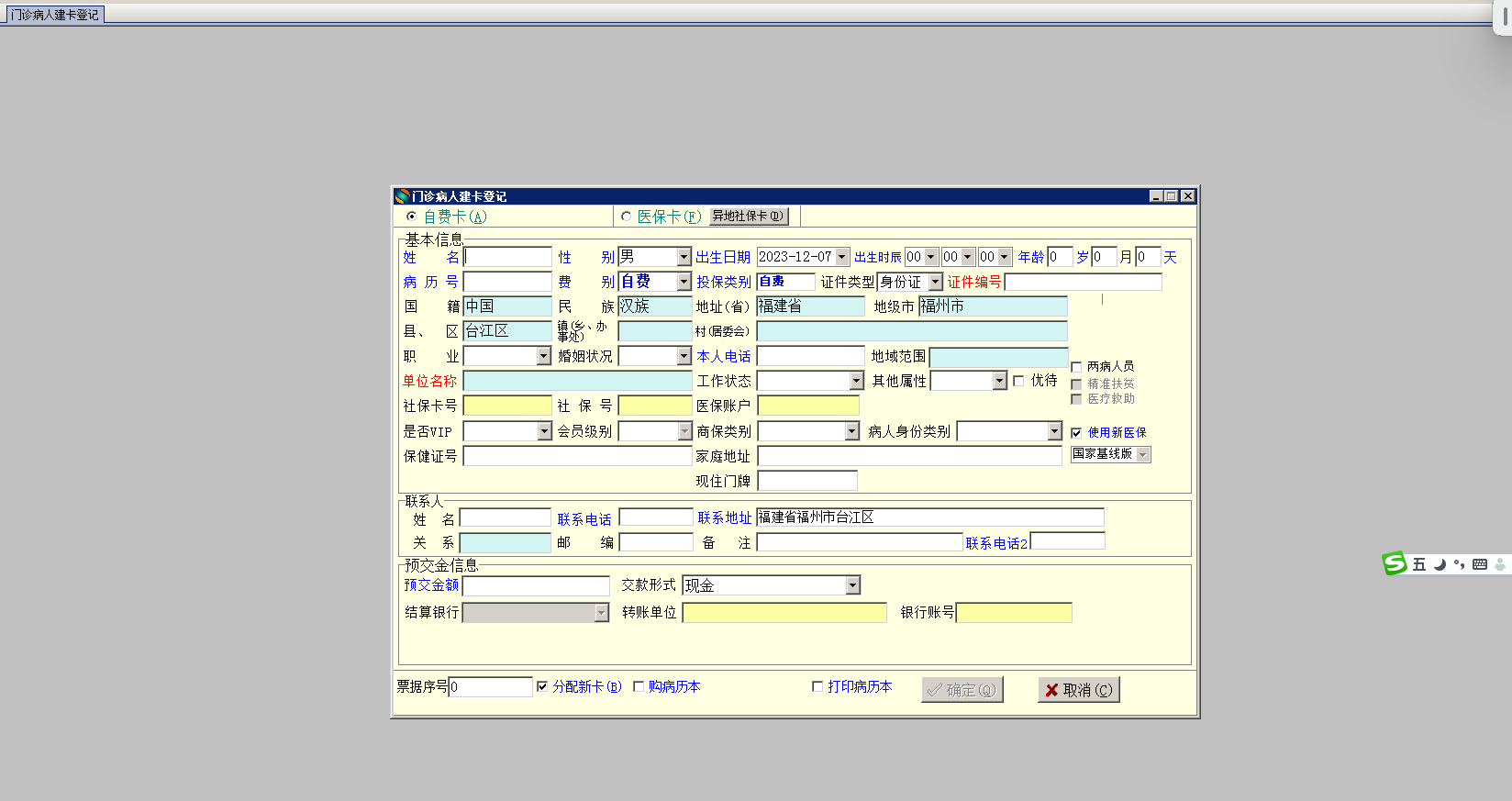The image size is (1512, 801).
Task: Click the 保健证号 input field
Action: pos(577,456)
